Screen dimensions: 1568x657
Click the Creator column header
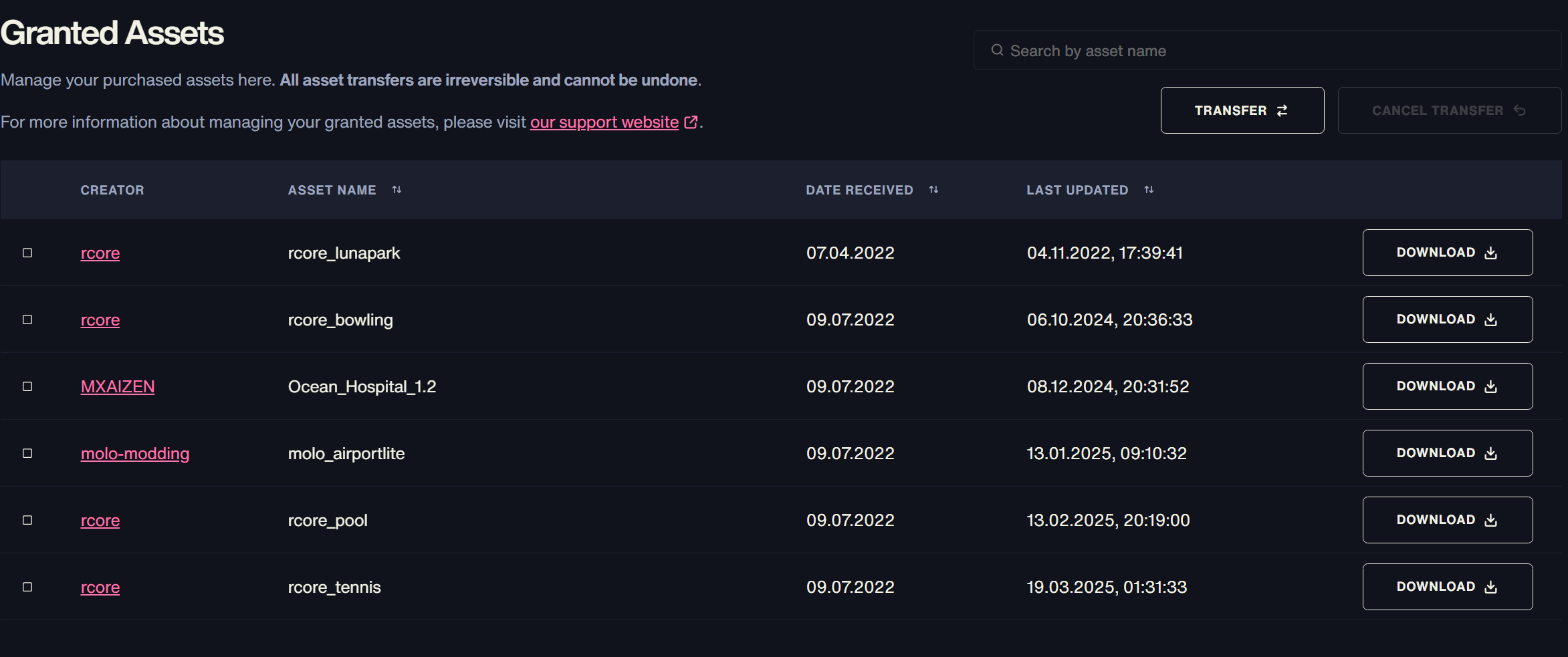click(112, 190)
